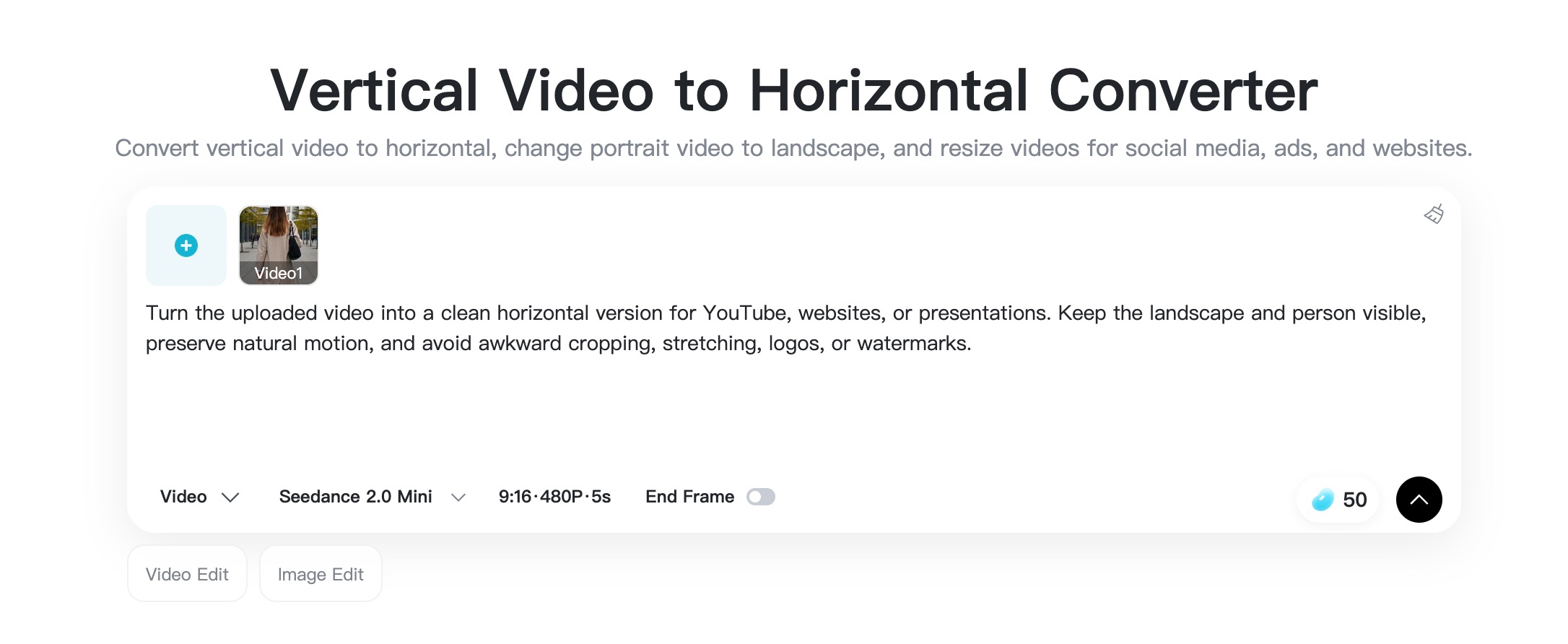Open the 9:16·480P·5s settings

coord(554,497)
